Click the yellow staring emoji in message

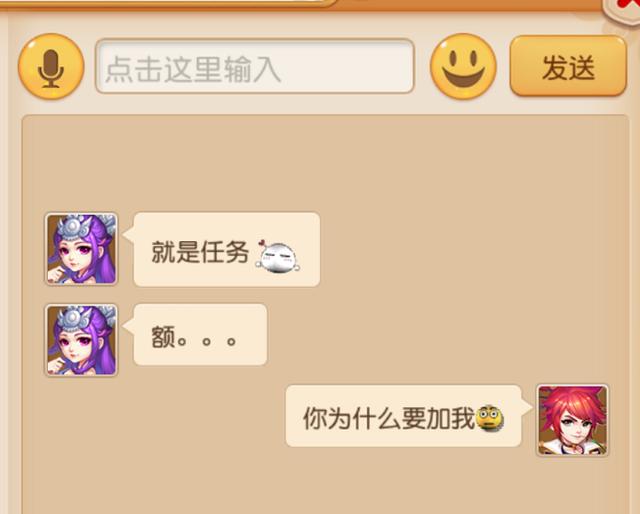489,418
